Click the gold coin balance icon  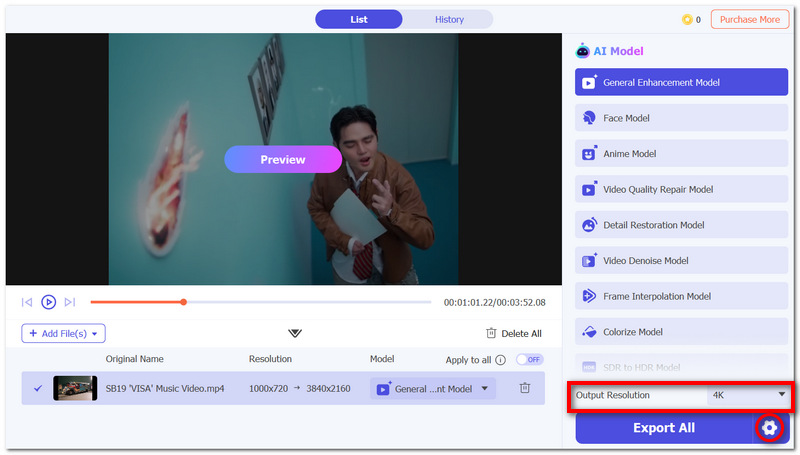pos(687,19)
